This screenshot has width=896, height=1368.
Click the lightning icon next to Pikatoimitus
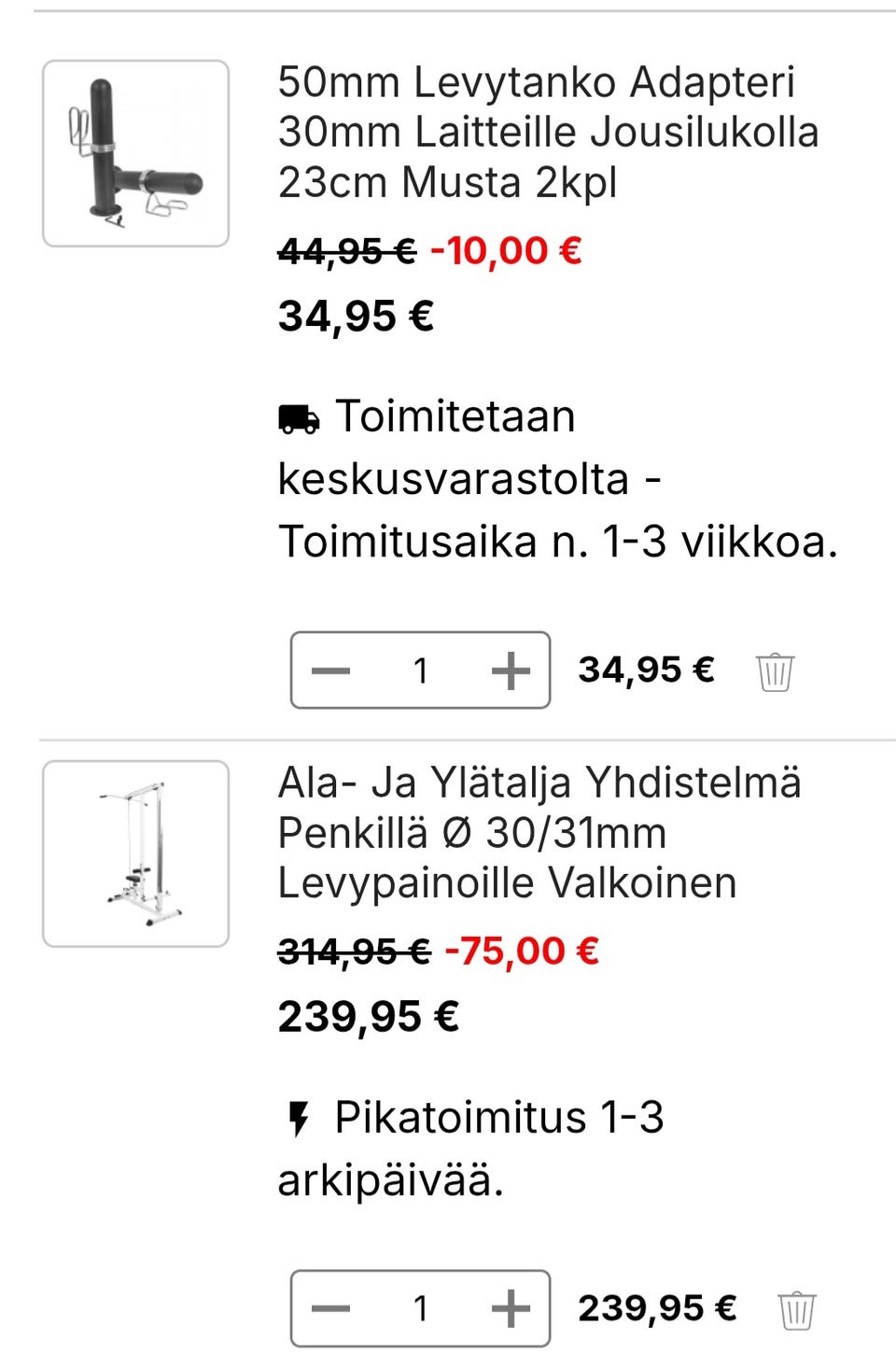pyautogui.click(x=298, y=1117)
